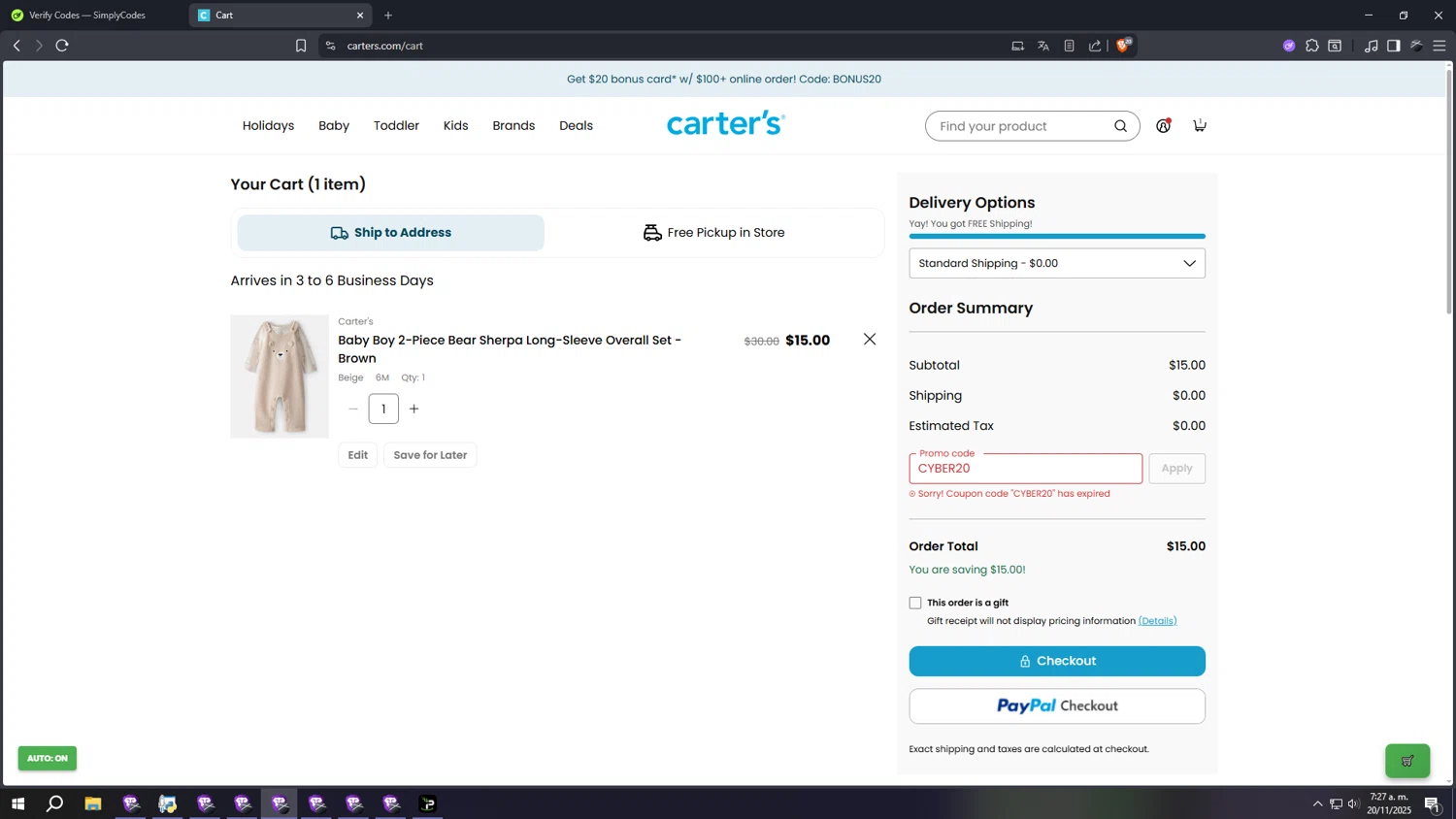1456x819 pixels.
Task: Open the Windows Start menu
Action: tap(17, 803)
